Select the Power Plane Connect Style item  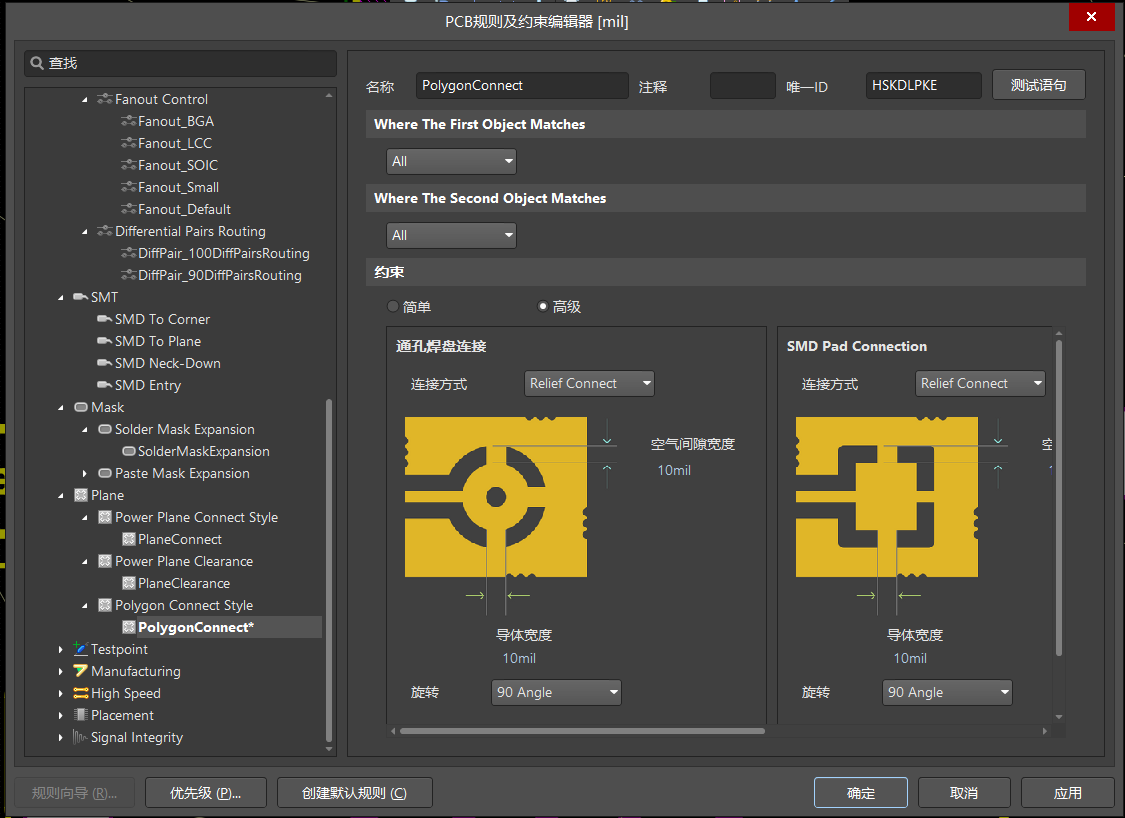(196, 517)
